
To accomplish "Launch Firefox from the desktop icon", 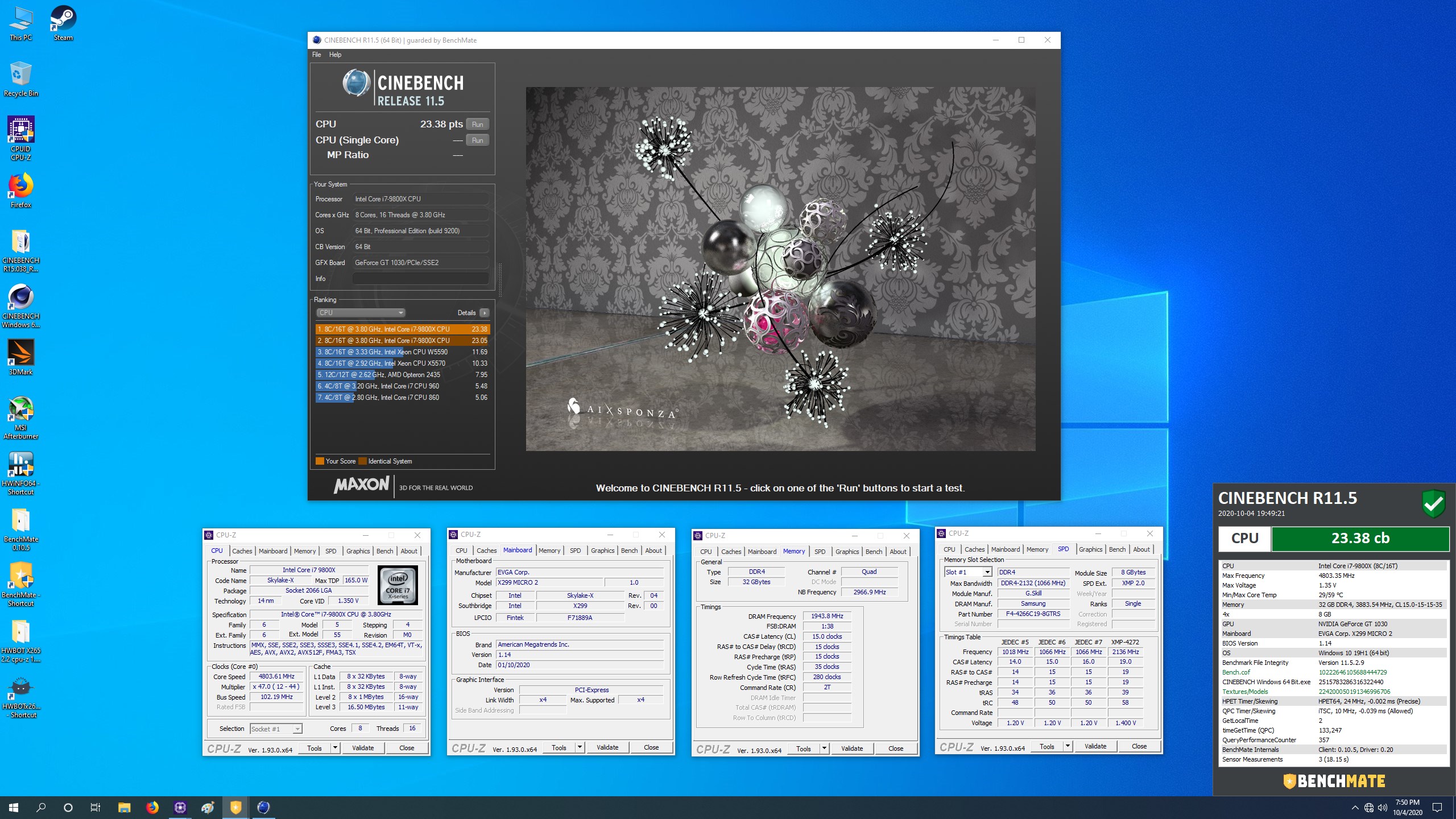I will pos(21,191).
